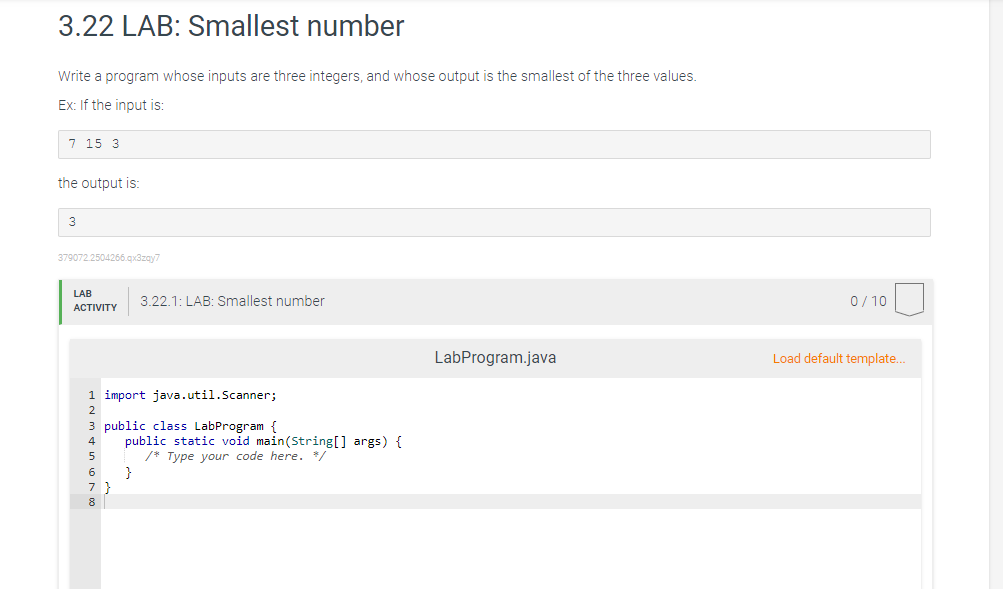Click the 0 / 10 score text

click(x=868, y=301)
